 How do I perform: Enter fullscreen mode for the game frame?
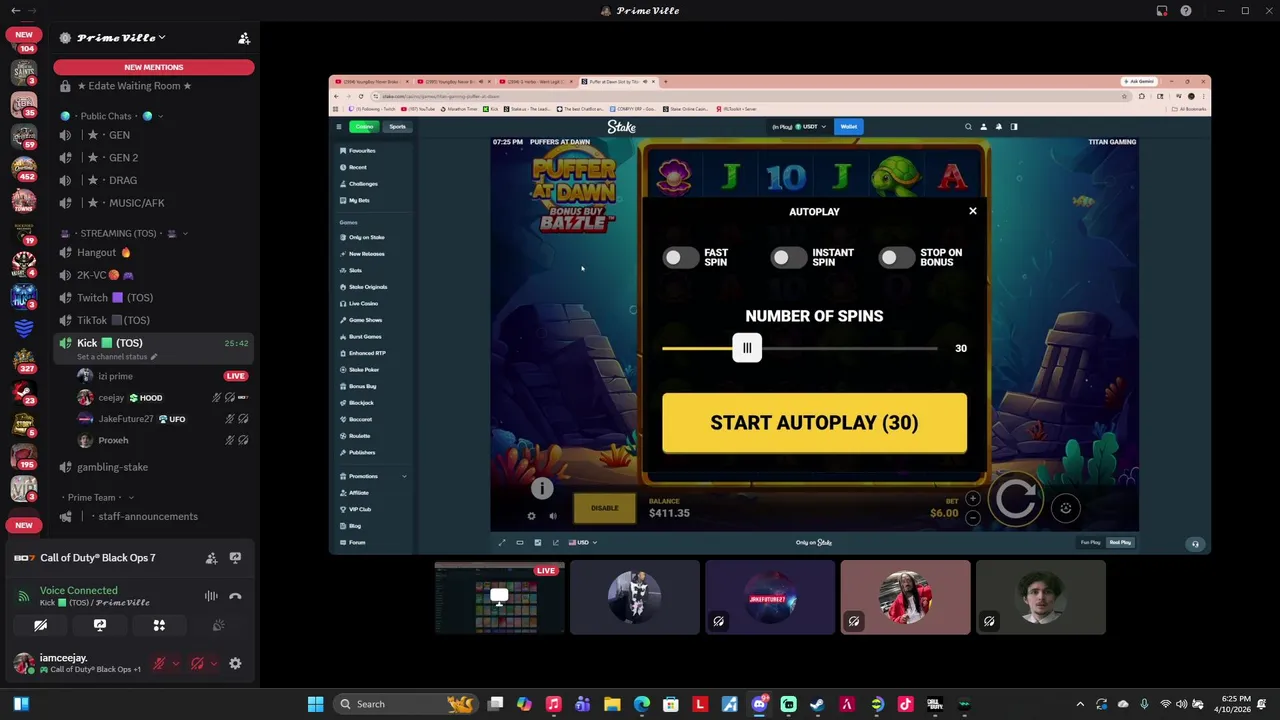[502, 542]
